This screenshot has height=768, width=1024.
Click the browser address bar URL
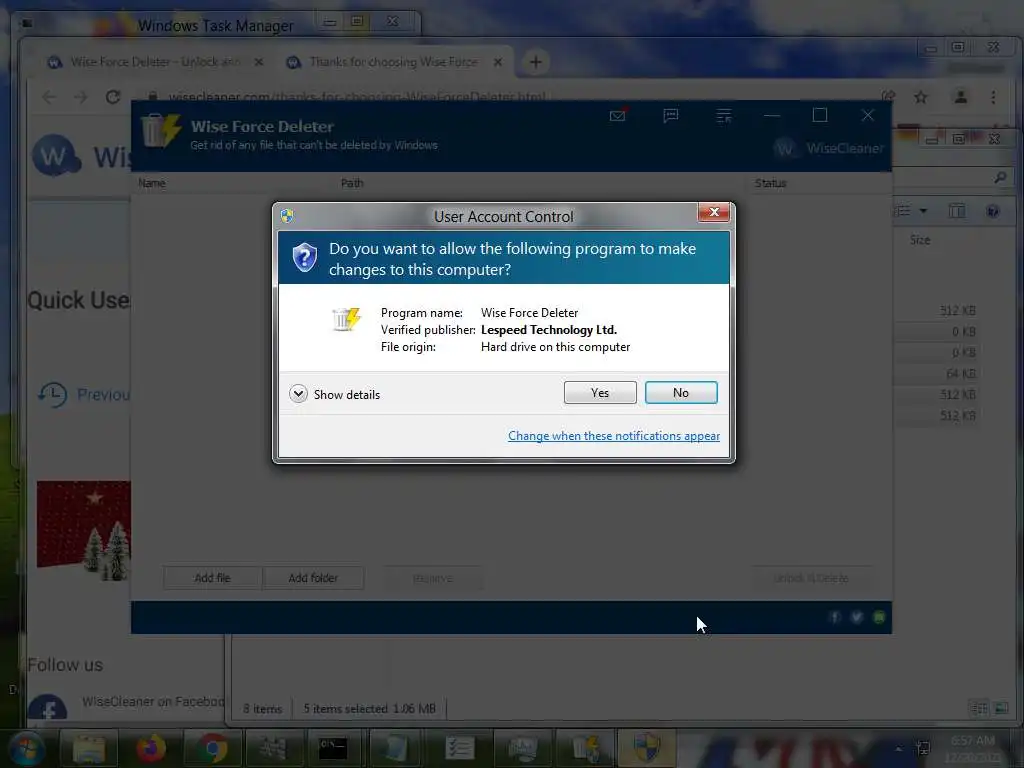(x=357, y=97)
